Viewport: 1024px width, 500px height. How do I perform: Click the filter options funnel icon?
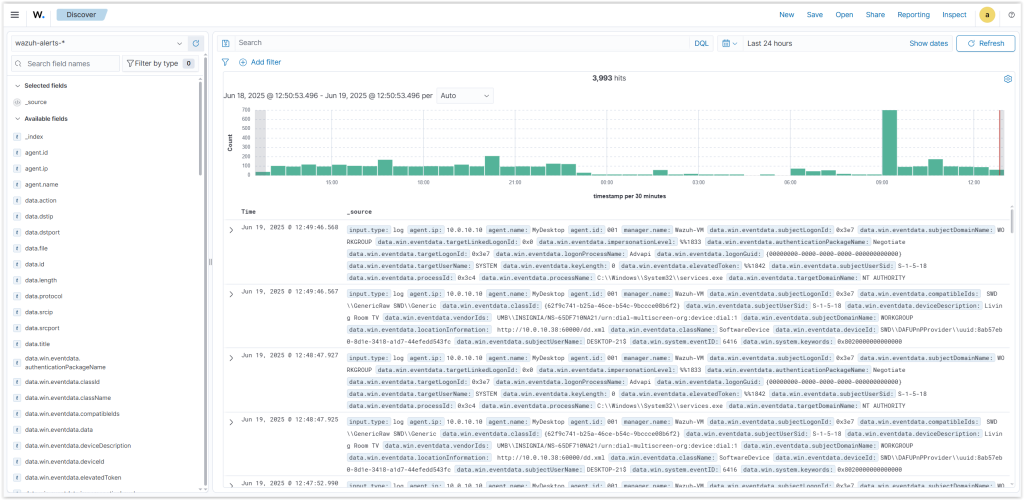[x=225, y=62]
